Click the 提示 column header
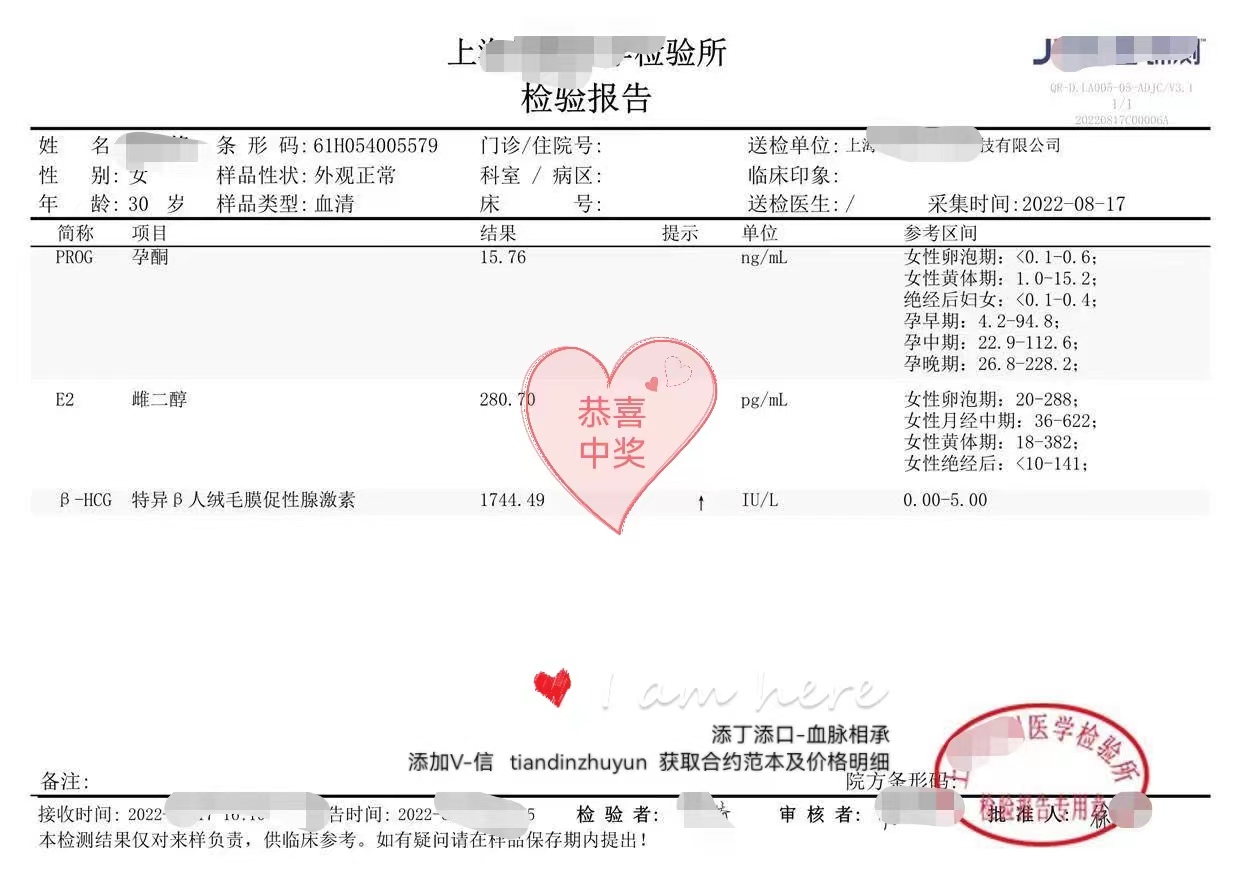 [x=680, y=233]
